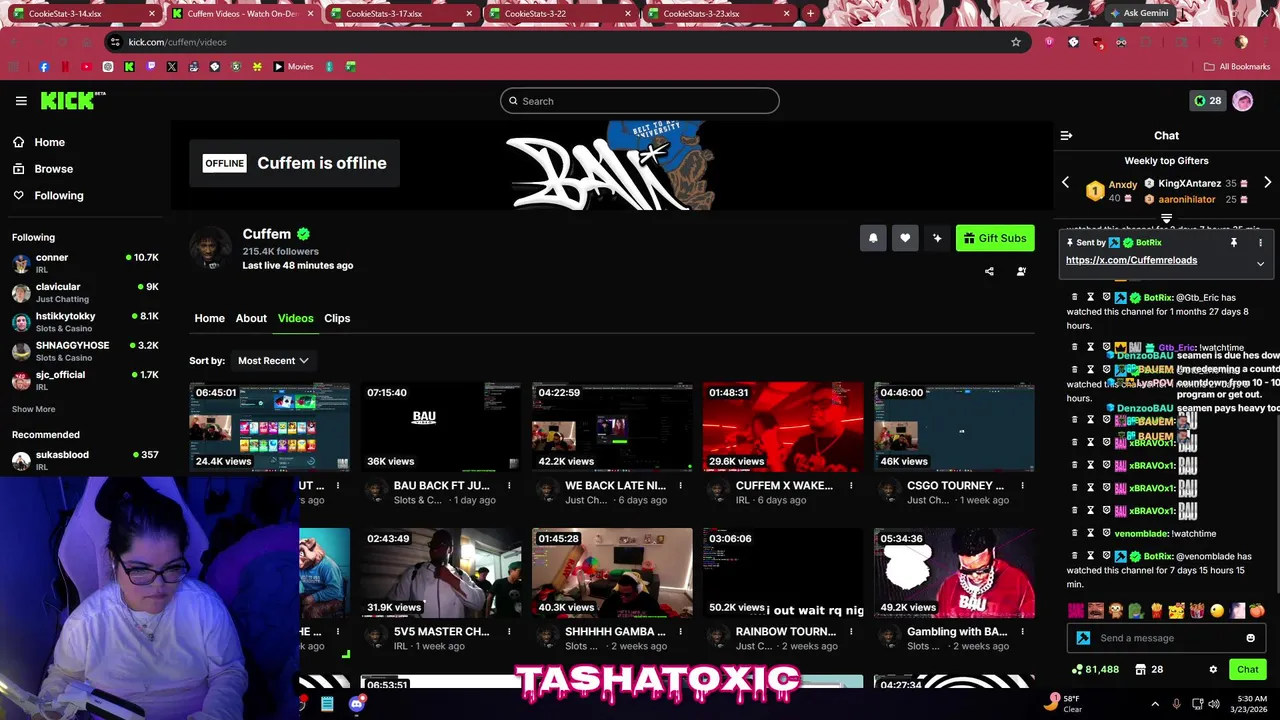Go to next weekly top gifters
This screenshot has height=720, width=1280.
tap(1267, 182)
